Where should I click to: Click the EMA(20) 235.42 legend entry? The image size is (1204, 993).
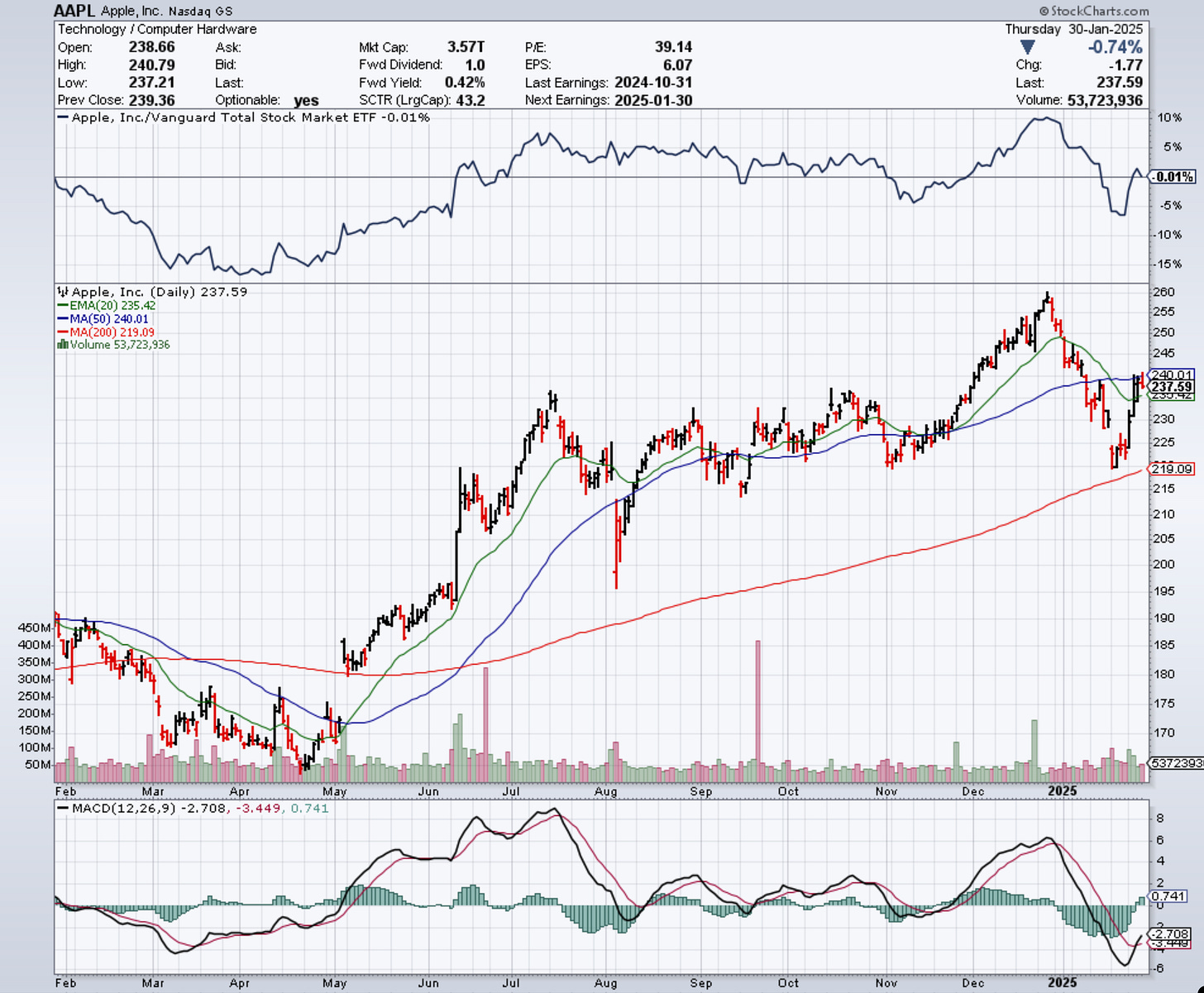[x=107, y=305]
